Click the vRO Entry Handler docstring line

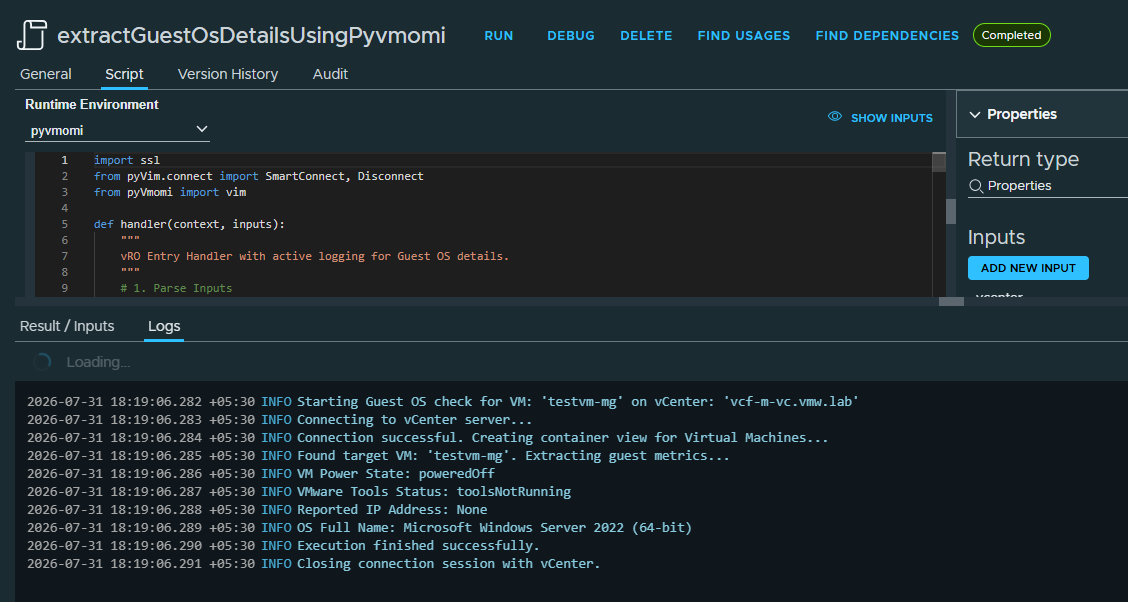click(315, 256)
